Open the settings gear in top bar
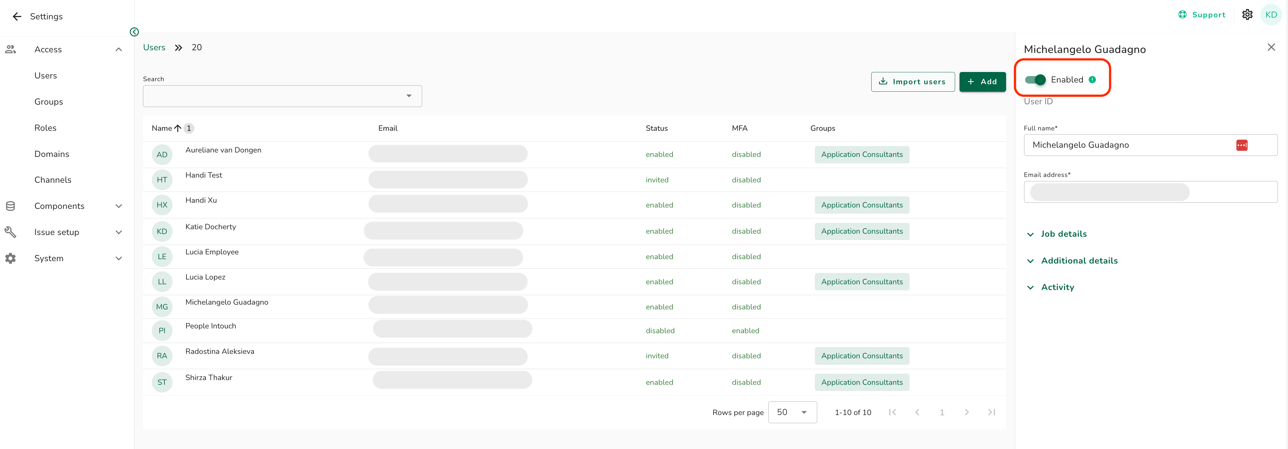Image resolution: width=1288 pixels, height=449 pixels. pyautogui.click(x=1247, y=15)
